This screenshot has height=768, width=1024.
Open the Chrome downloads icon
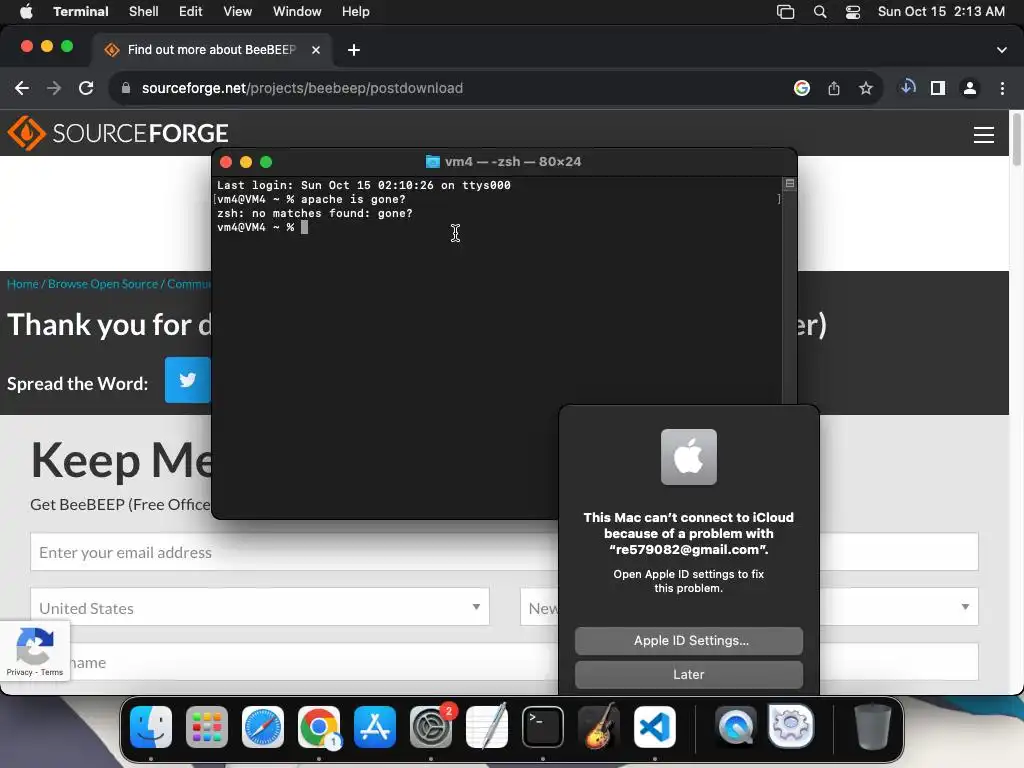coord(907,88)
